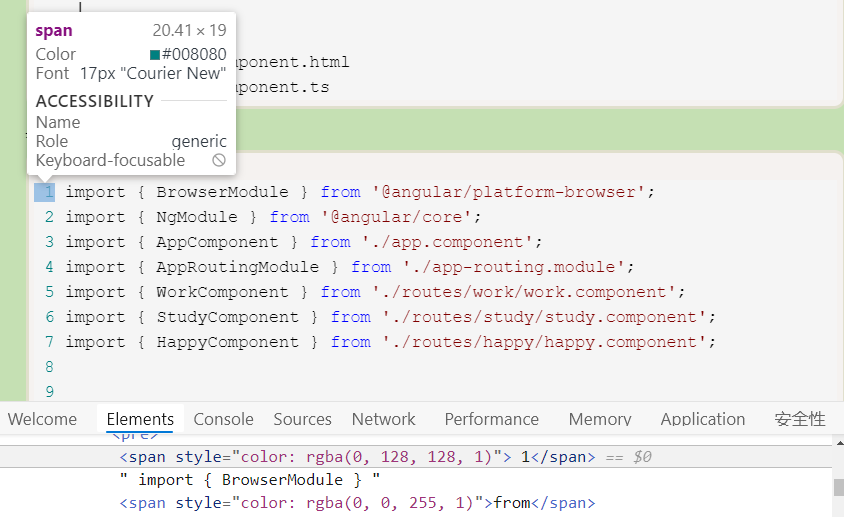Click line number 3 in the code

50,242
